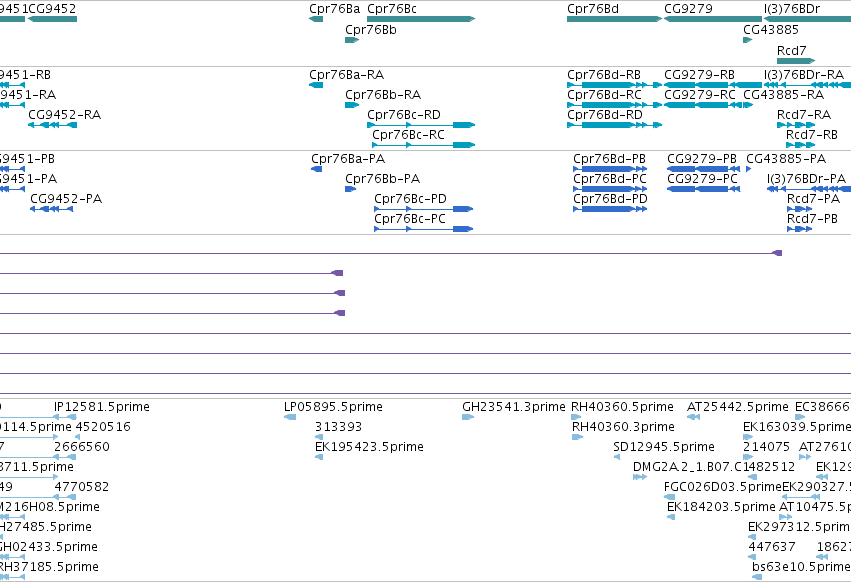Select the Cpr76Bc gene feature bar
The width and height of the screenshot is (851, 582).
pyautogui.click(x=421, y=19)
